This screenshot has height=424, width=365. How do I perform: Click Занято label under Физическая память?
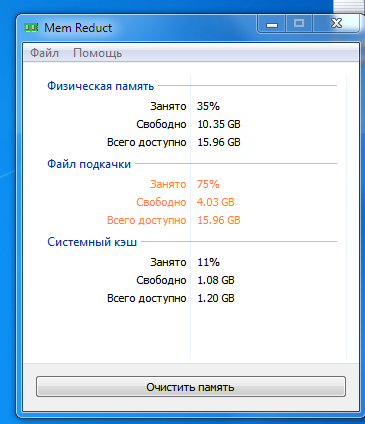tap(168, 107)
